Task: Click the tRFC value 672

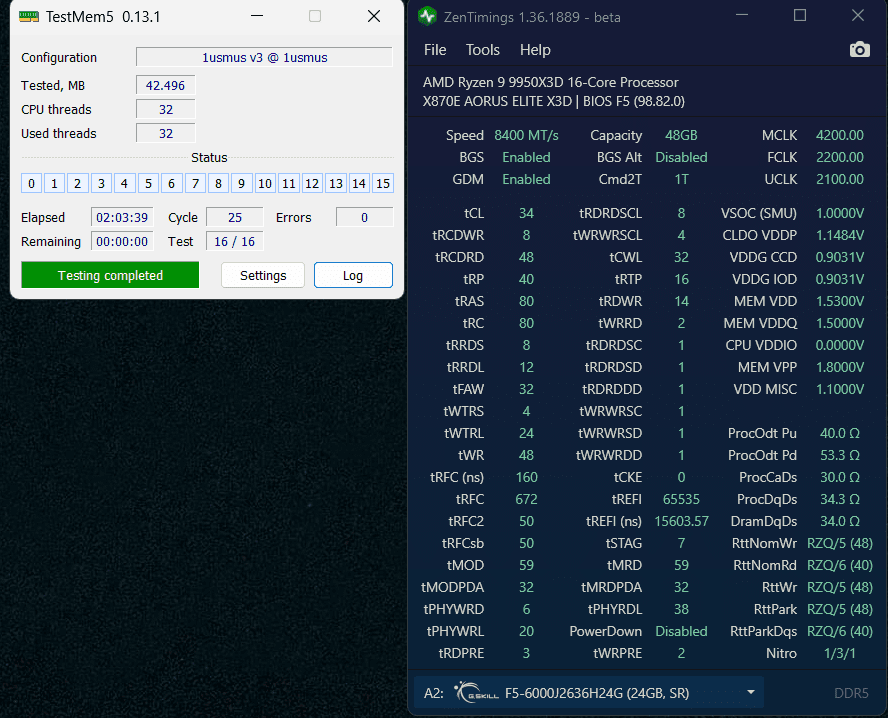Action: click(526, 499)
